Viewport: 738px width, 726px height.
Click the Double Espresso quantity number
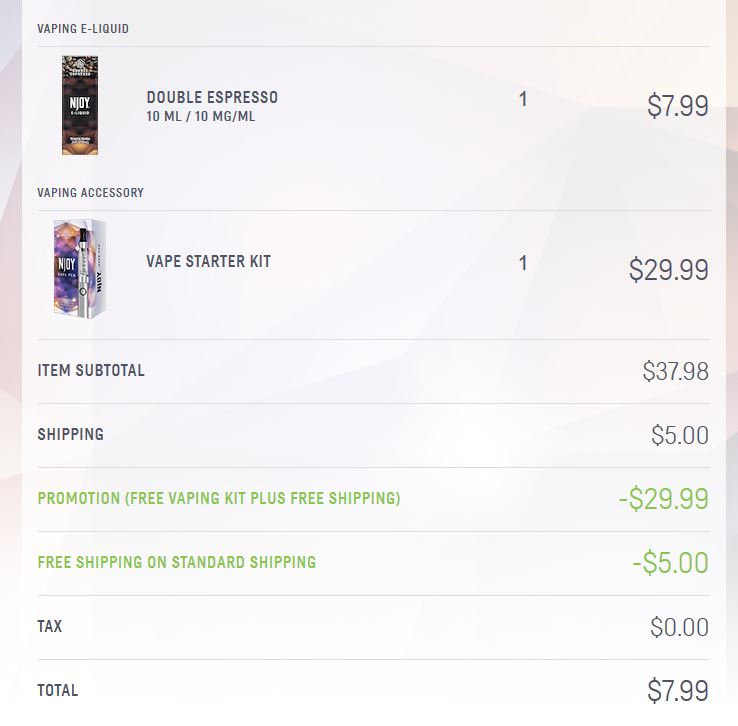523,99
